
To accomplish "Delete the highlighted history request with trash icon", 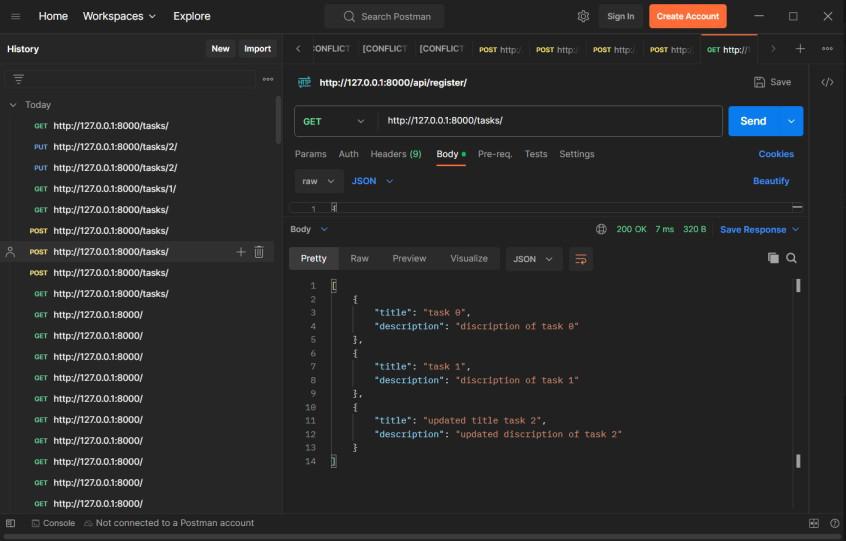I will pos(259,252).
